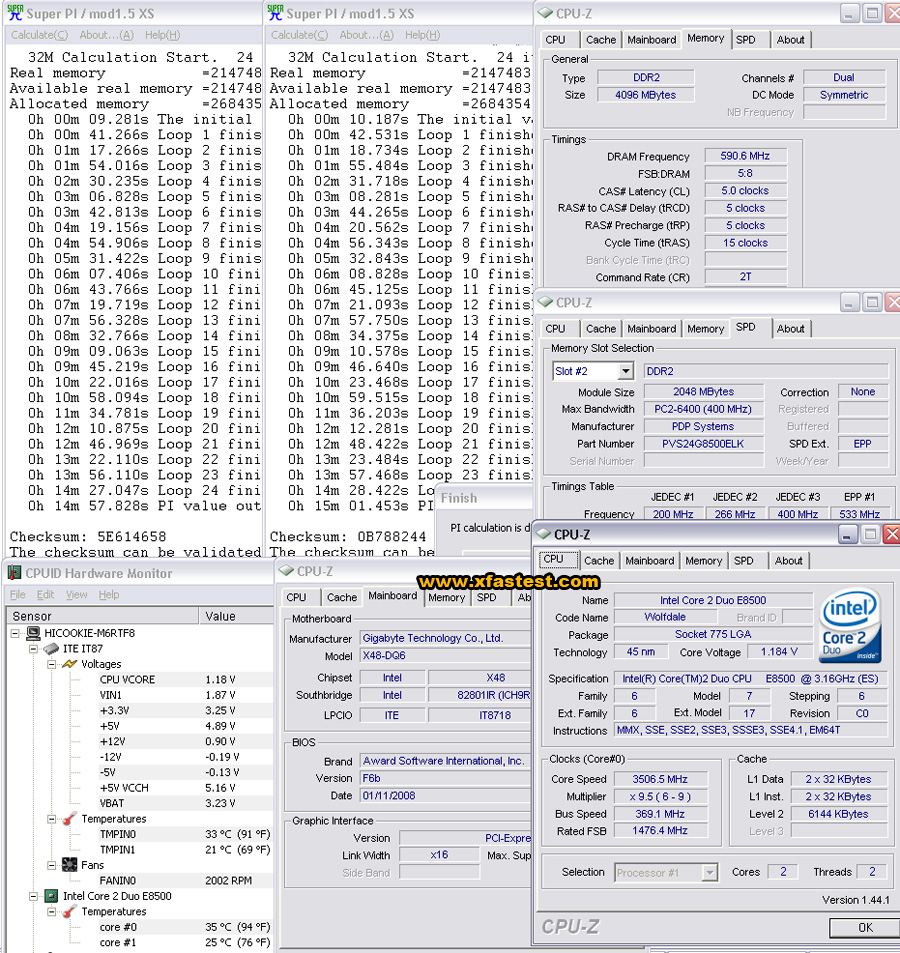Click the CPUID Hardware Monitor title bar icon

[x=15, y=573]
